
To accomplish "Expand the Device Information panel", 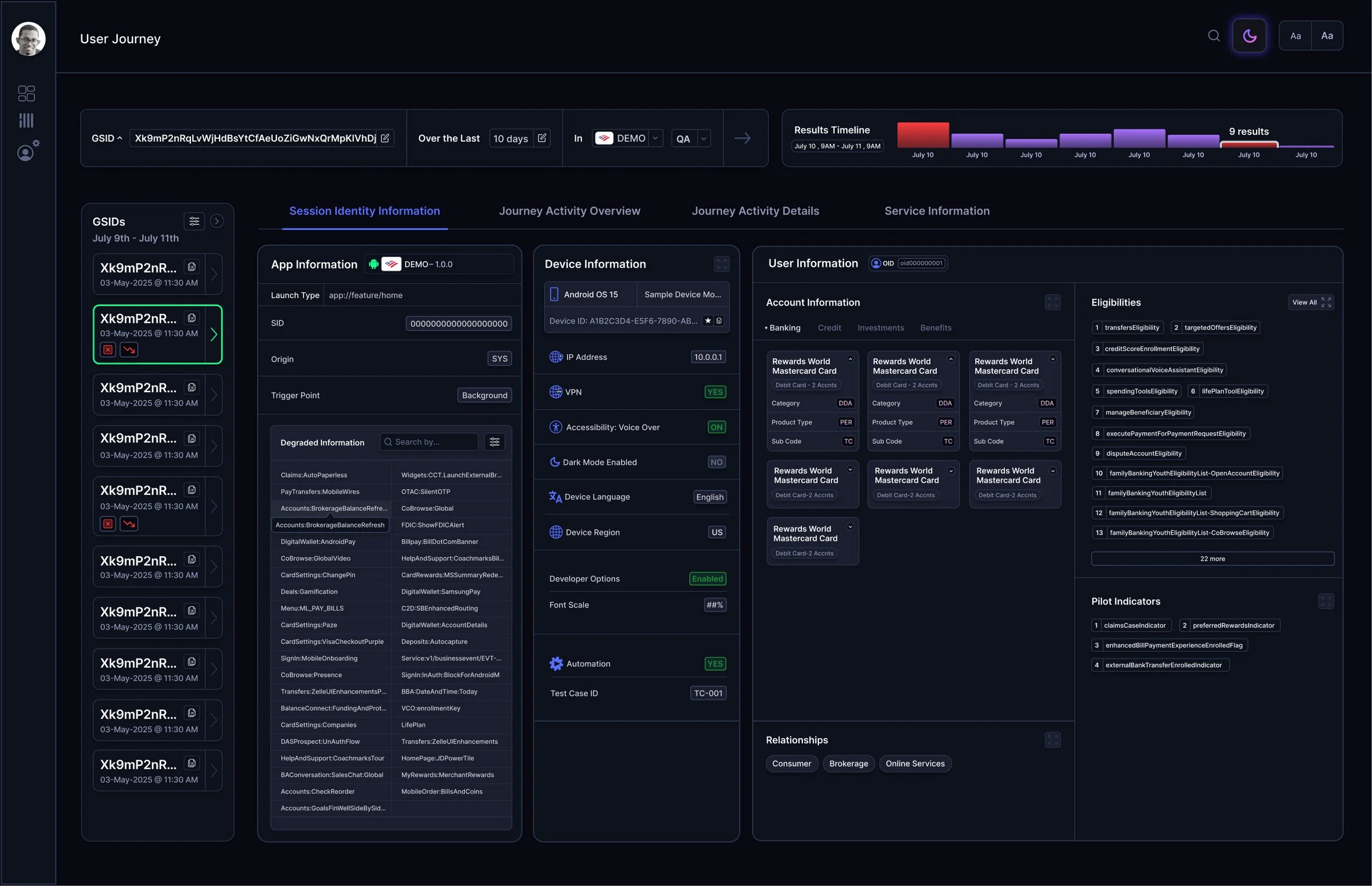I will pos(722,264).
